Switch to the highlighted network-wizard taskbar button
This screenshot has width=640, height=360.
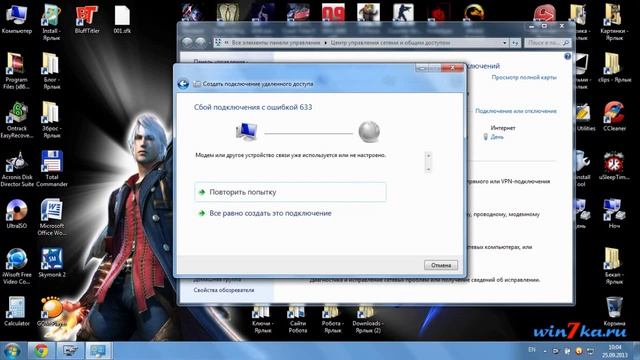(98, 351)
